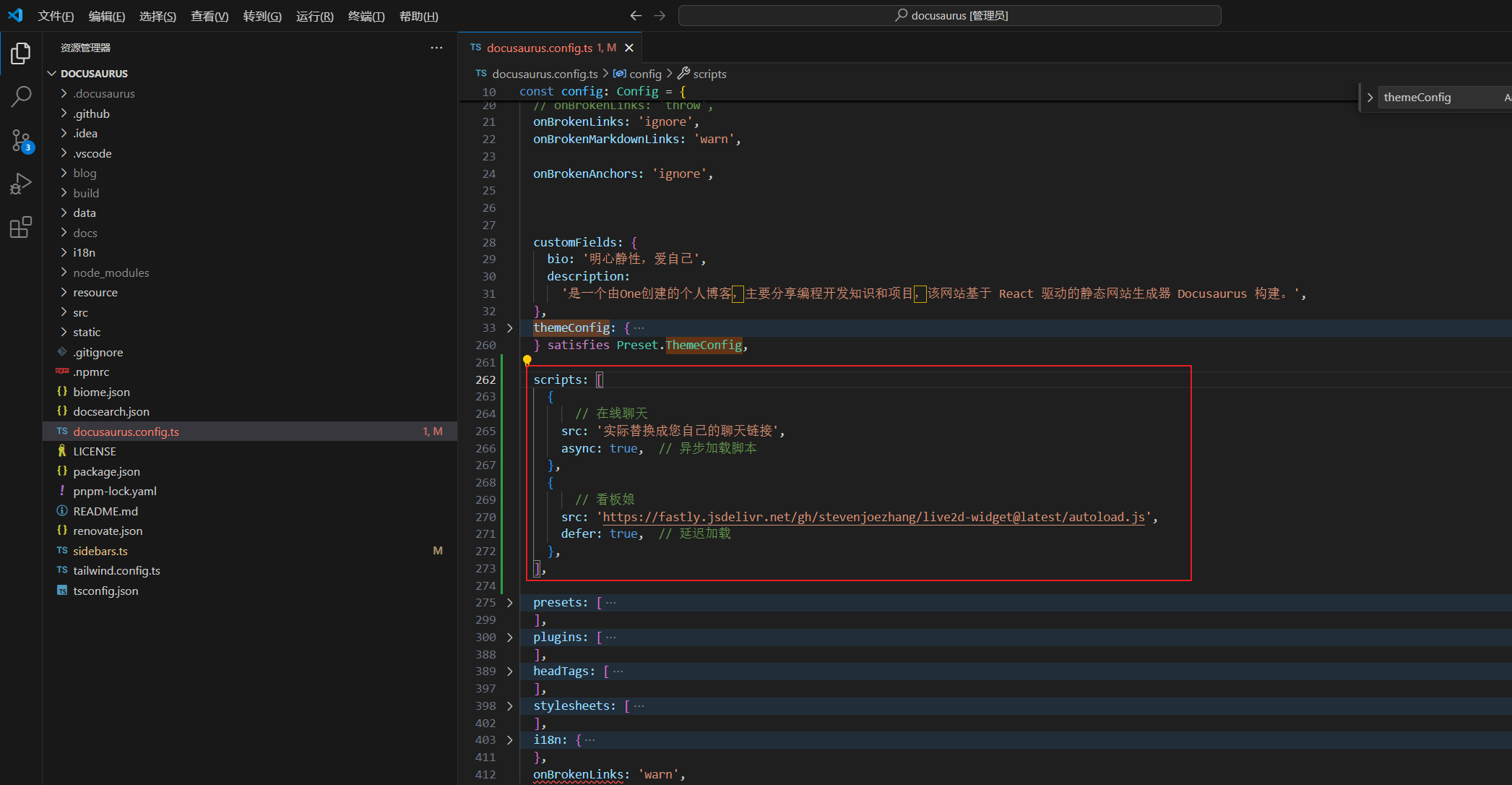Viewport: 1512px width, 785px height.
Task: Unfold the themeConfig code block
Action: [x=510, y=328]
